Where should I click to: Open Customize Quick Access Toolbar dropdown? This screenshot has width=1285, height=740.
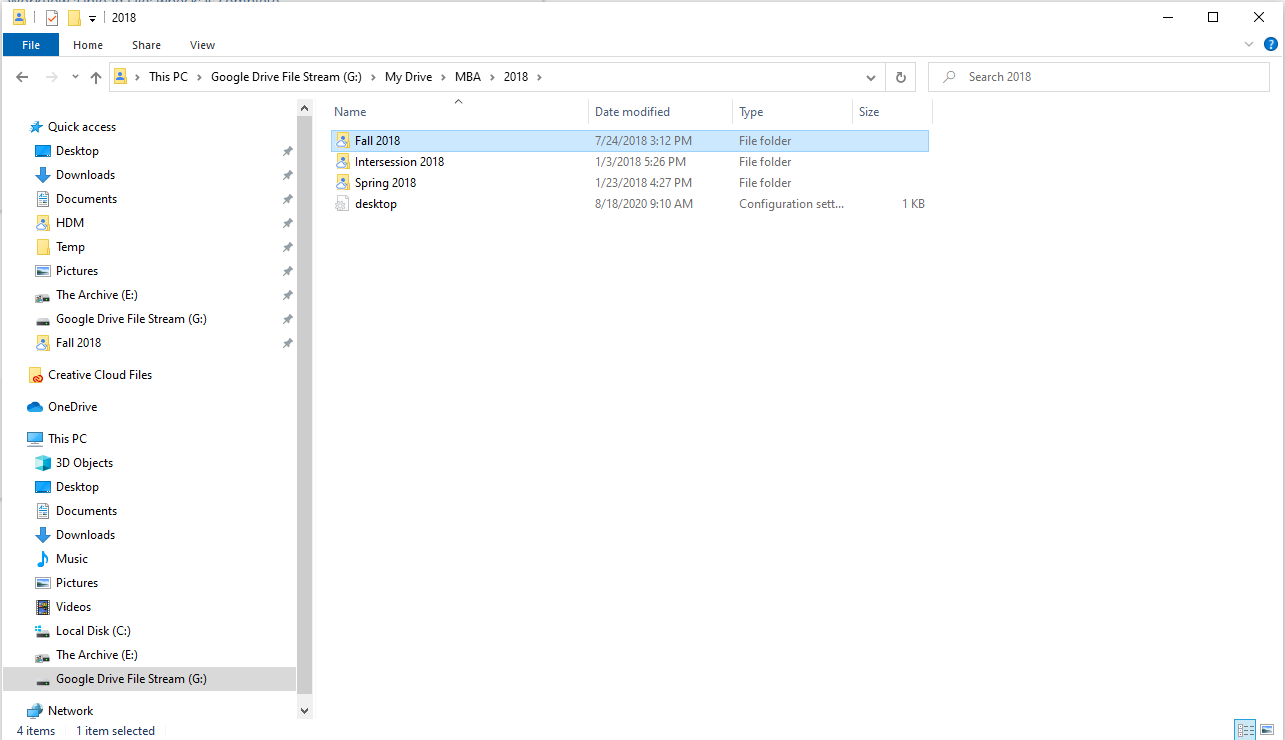click(x=92, y=18)
